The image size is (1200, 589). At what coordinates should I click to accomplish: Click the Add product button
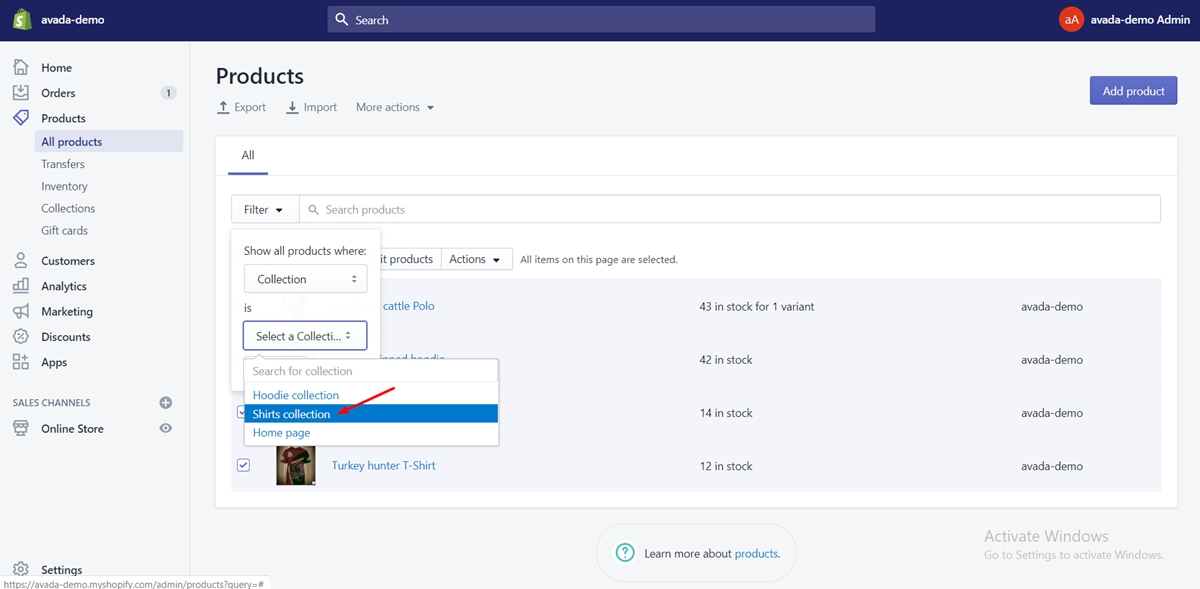pos(1133,91)
